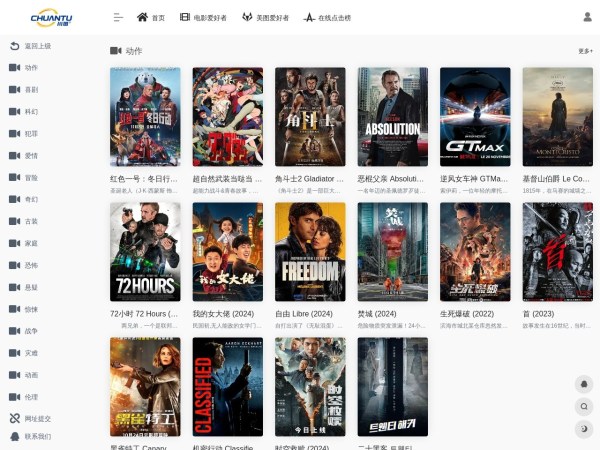Screen dimensions: 600x450
Task: Click the 角斗士2 Gladiator title link
Action: [310, 179]
